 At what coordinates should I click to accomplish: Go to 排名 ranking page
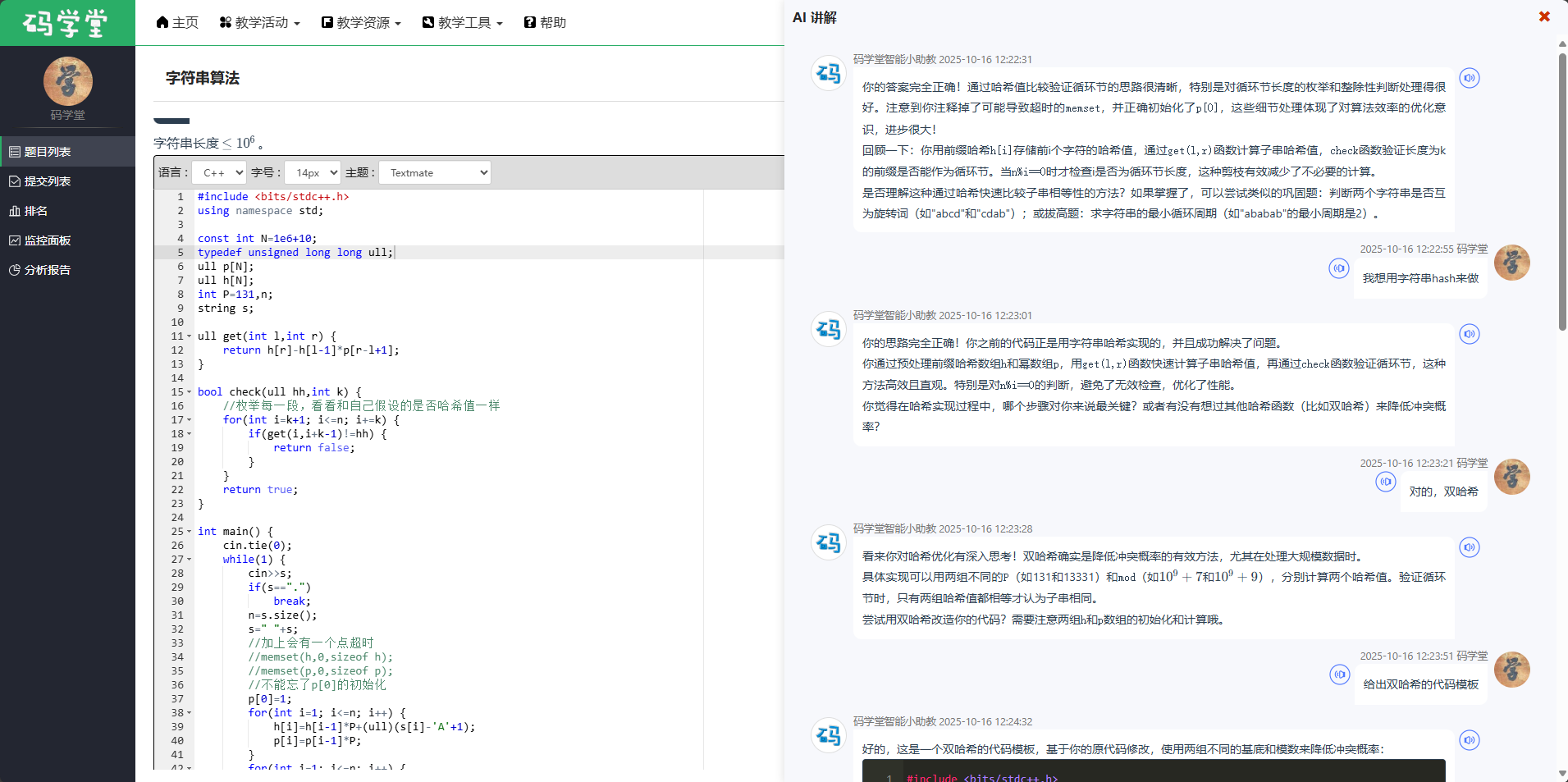point(36,211)
